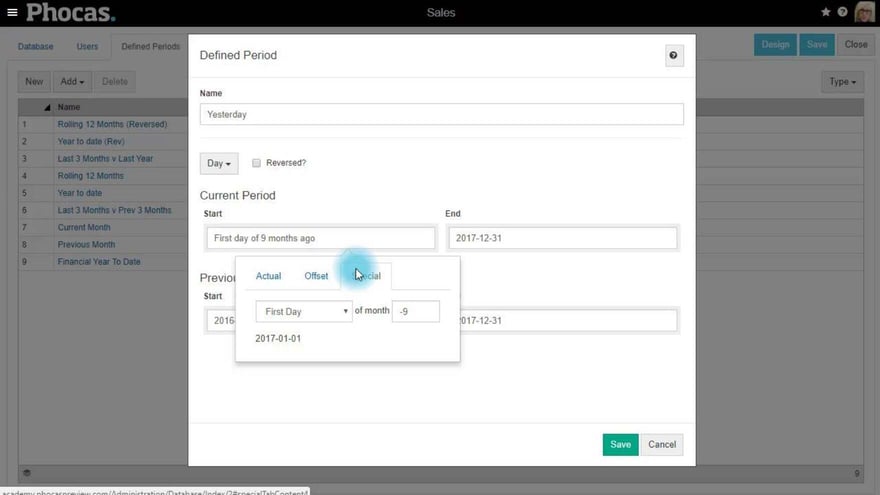The image size is (880, 495).
Task: Click the icon in the bottom-left footer
Action: point(27,473)
